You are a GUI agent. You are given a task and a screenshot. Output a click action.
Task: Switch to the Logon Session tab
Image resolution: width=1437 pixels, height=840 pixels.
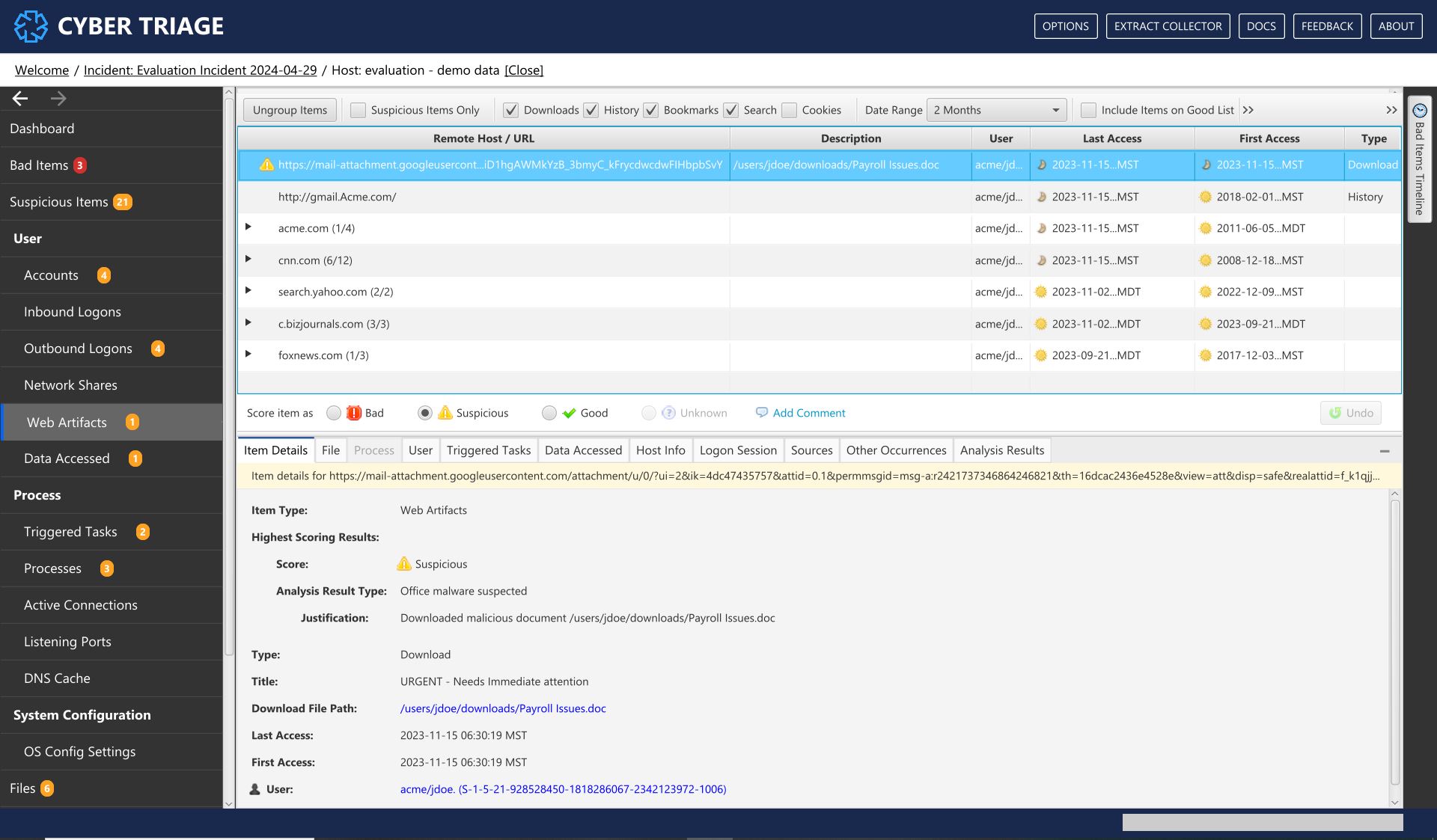[738, 449]
